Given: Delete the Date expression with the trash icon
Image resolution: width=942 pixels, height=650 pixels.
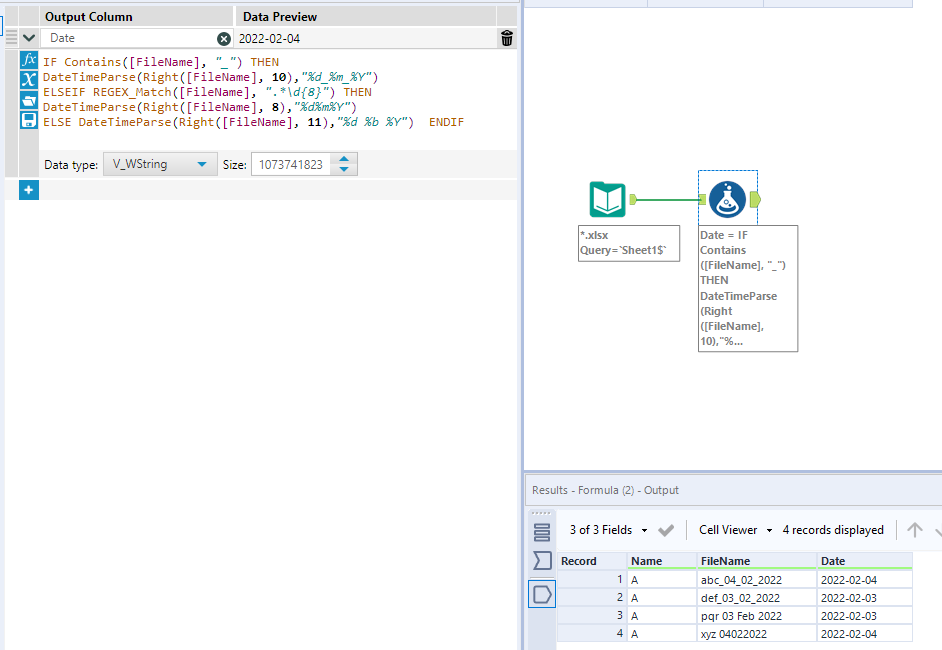Looking at the screenshot, I should 506,37.
